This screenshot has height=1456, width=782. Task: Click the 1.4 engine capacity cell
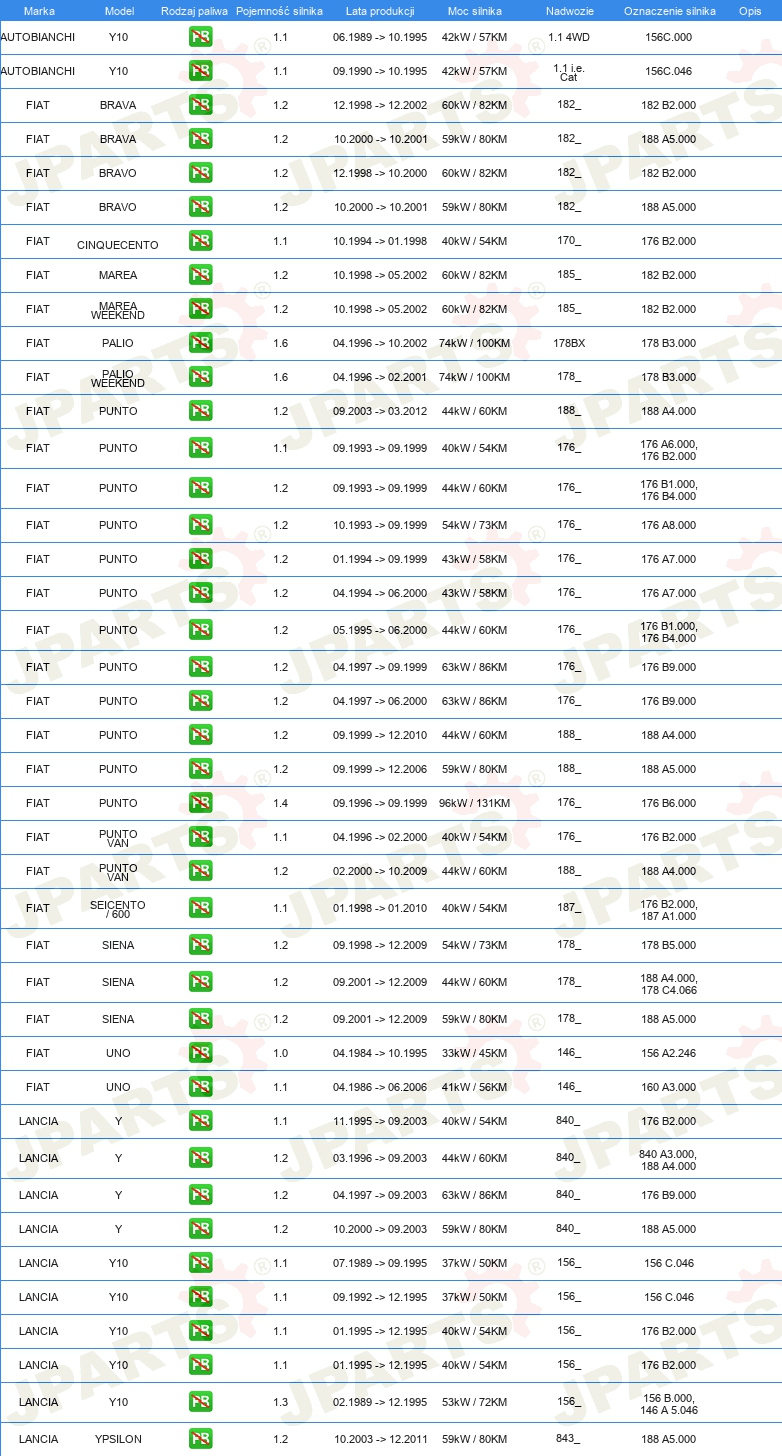click(x=280, y=803)
